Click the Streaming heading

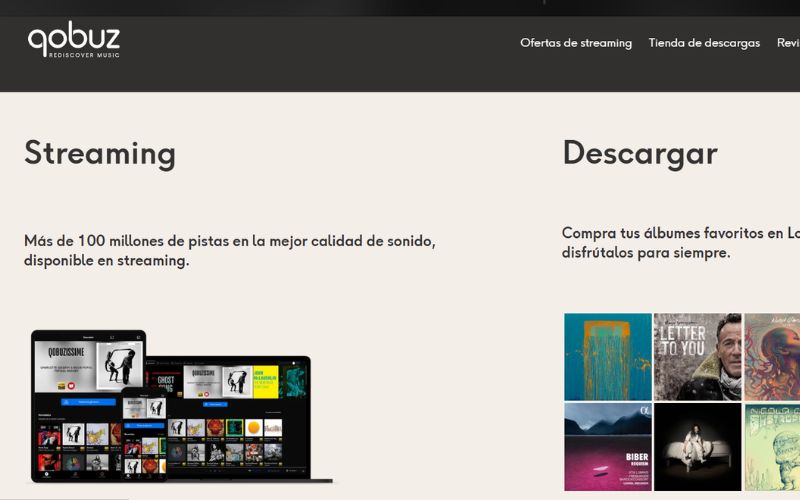pyautogui.click(x=100, y=153)
